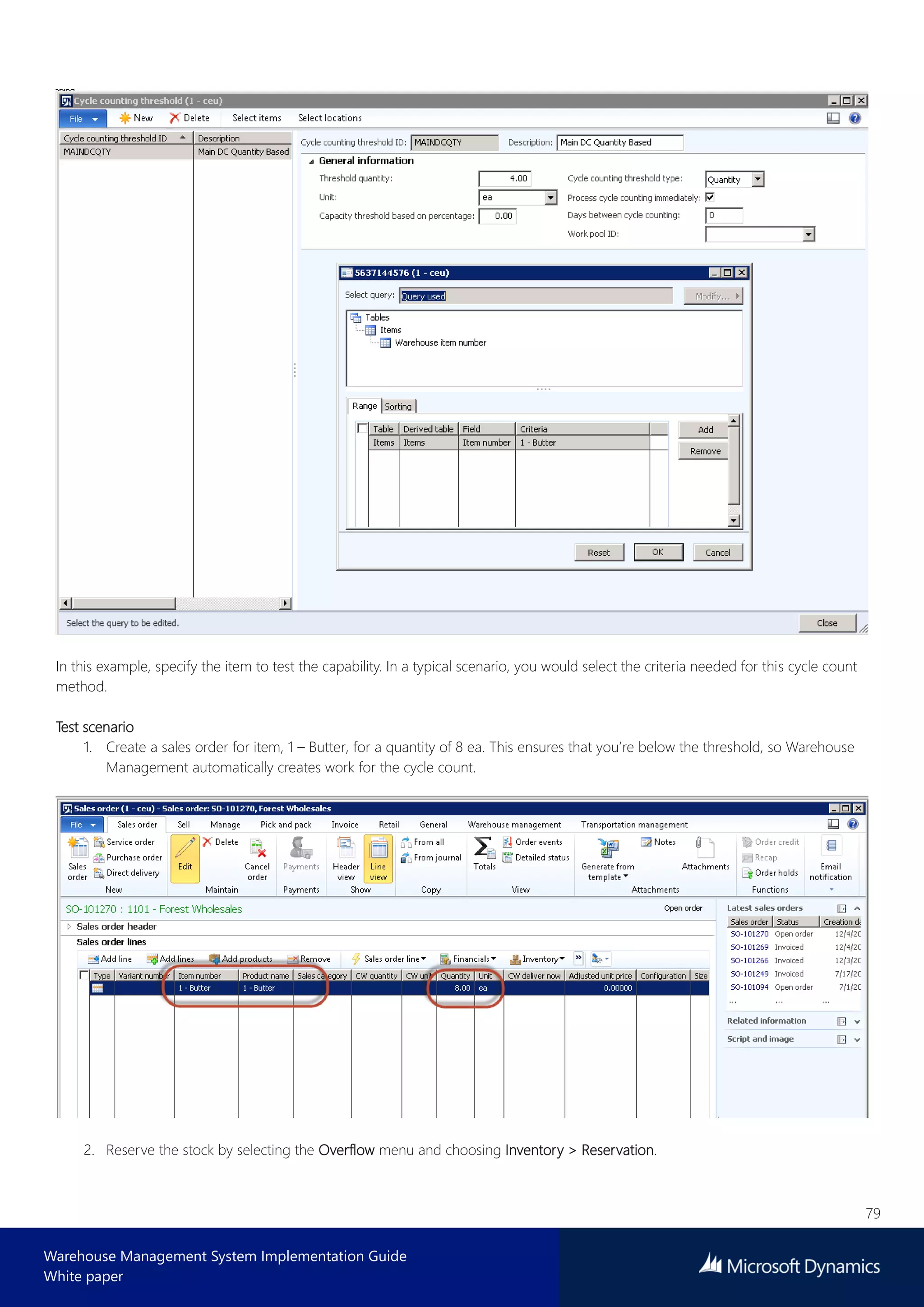Switch to Sorting tab in query dialog
The width and height of the screenshot is (924, 1307).
click(398, 406)
